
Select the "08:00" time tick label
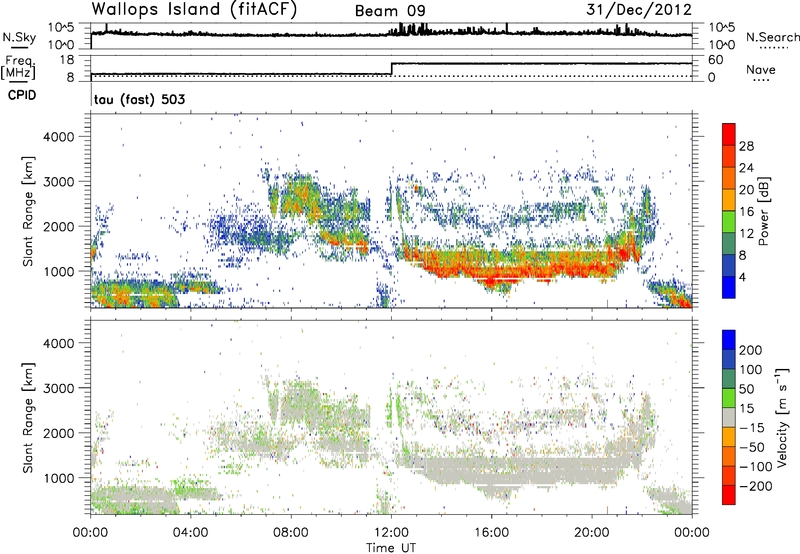291,533
